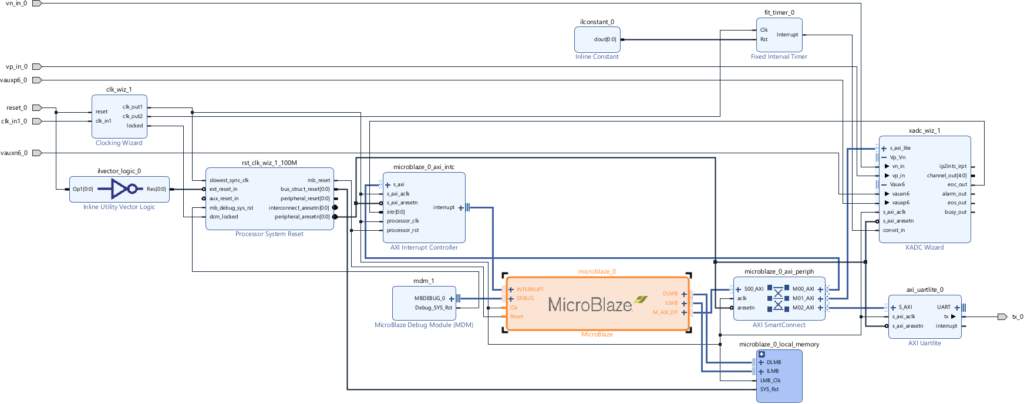Viewport: 1024px width, 404px height.
Task: Select the vauxp6_0 input port
Action: click(x=37, y=80)
